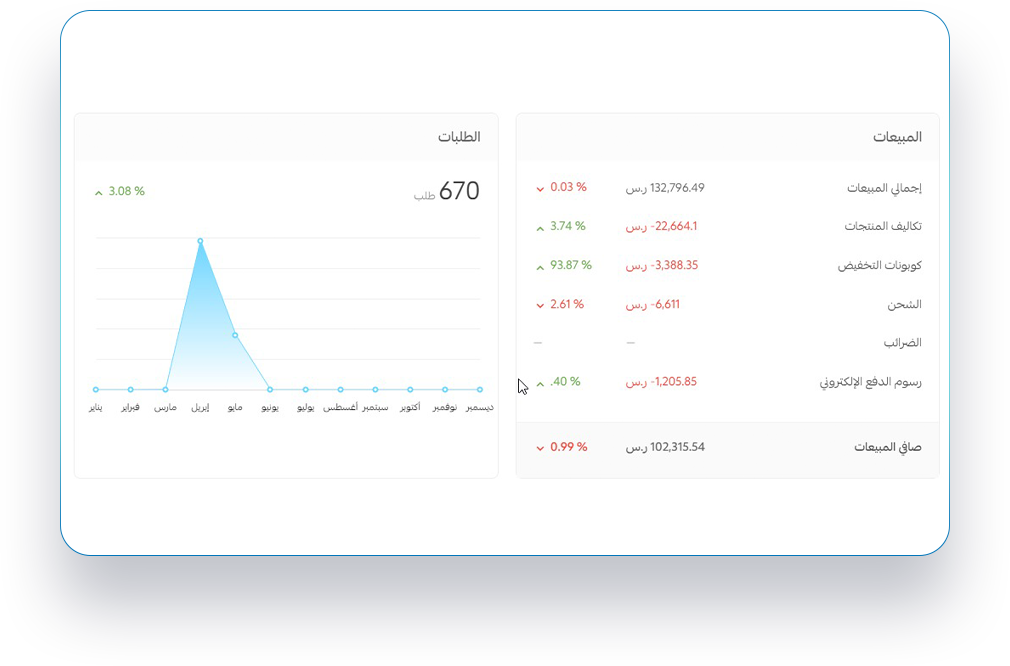Click the red down arrow beside 0.99 %
Viewport: 1010px width, 666px height.
point(540,448)
